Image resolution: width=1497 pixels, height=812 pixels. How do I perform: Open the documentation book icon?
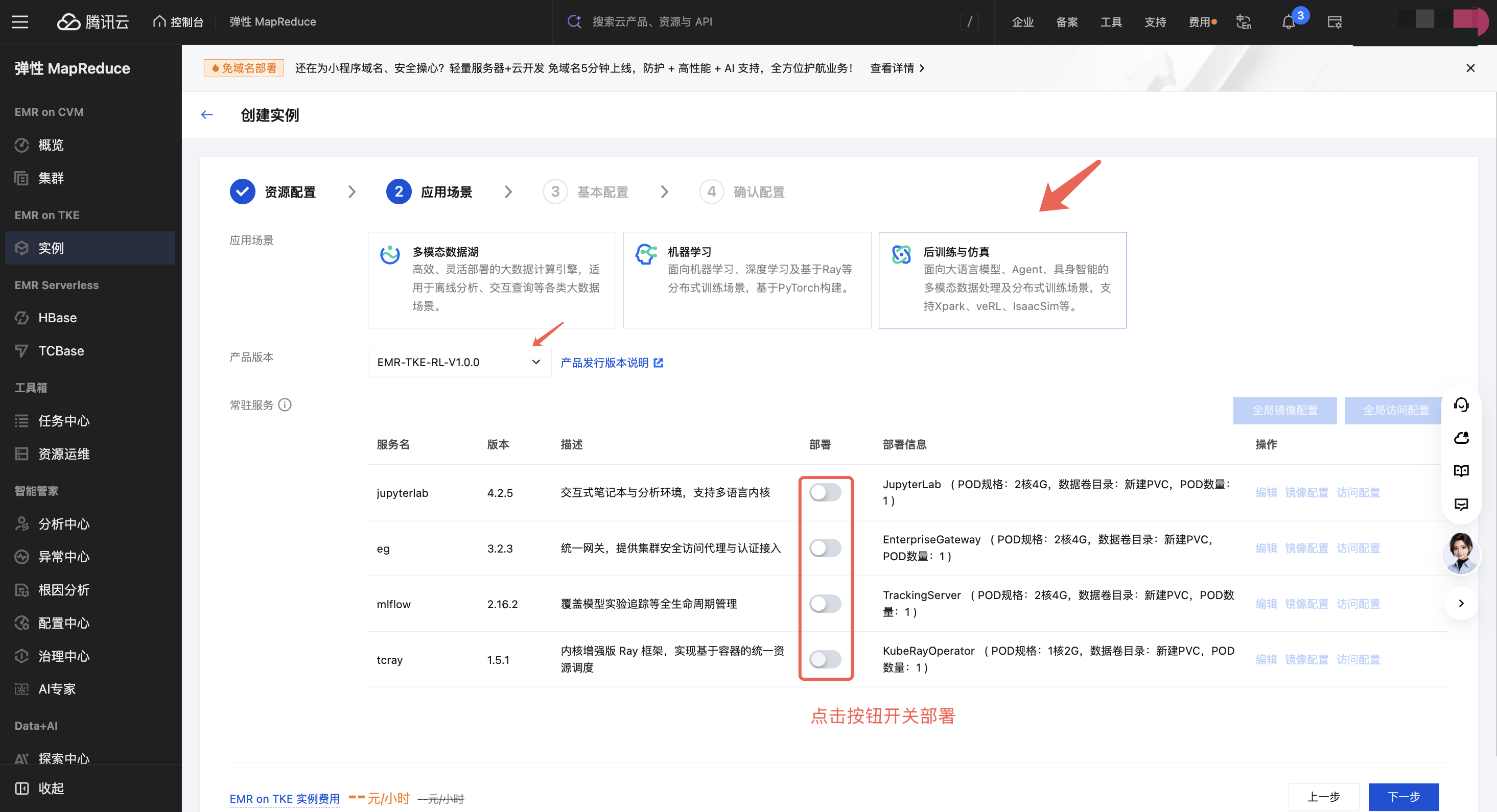[1461, 471]
